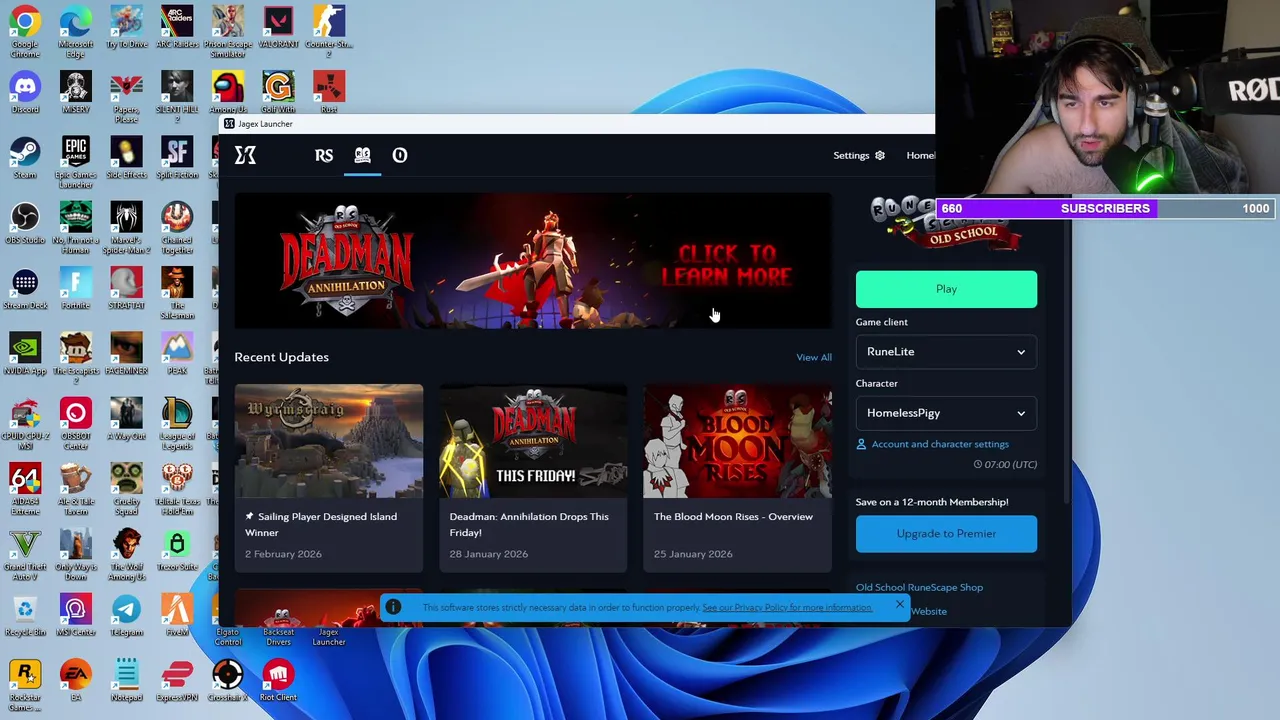The width and height of the screenshot is (1280, 720).
Task: Select the OBSBOT Center desktop icon
Action: [x=75, y=420]
